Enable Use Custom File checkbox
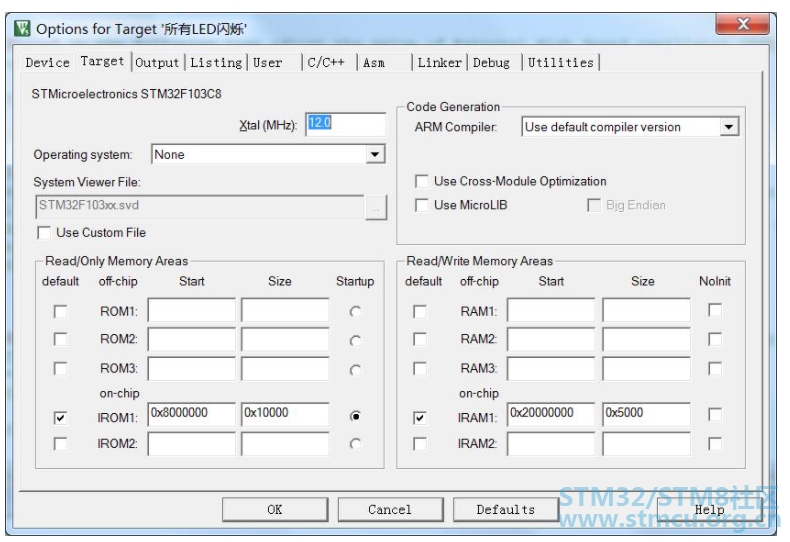Screen dimensions: 790x542 pyautogui.click(x=44, y=233)
